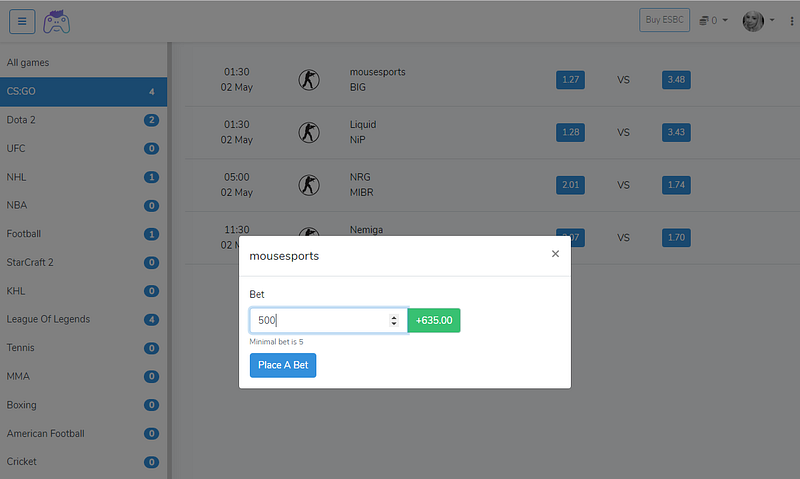The width and height of the screenshot is (800, 479).
Task: Select the 1.74 odds for MIBR
Action: tap(676, 185)
